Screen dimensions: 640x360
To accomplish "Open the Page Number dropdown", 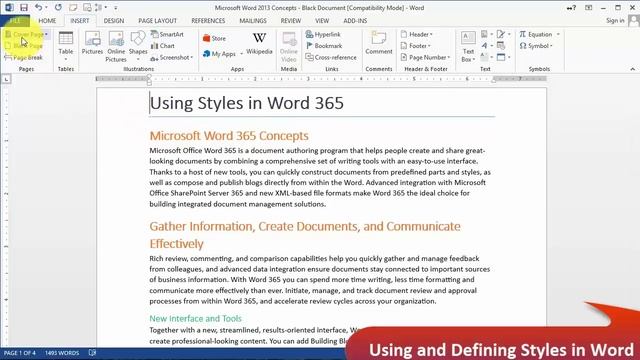I will pos(425,58).
